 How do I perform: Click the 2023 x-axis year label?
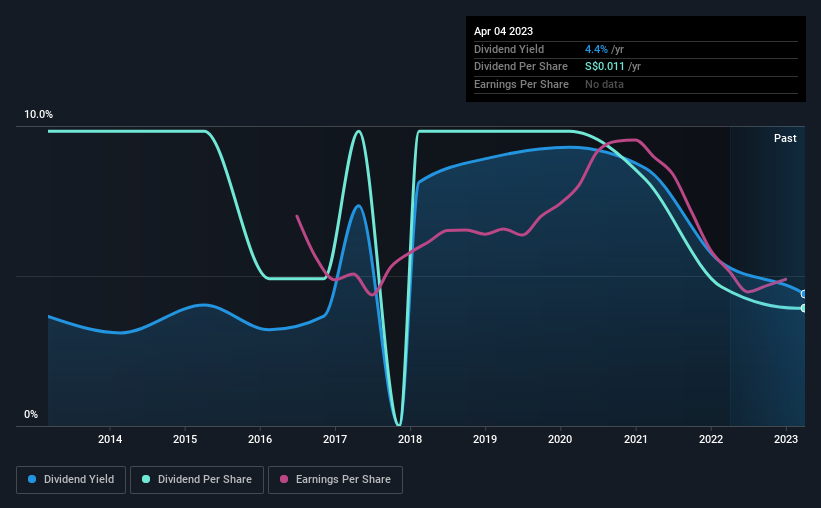point(786,439)
